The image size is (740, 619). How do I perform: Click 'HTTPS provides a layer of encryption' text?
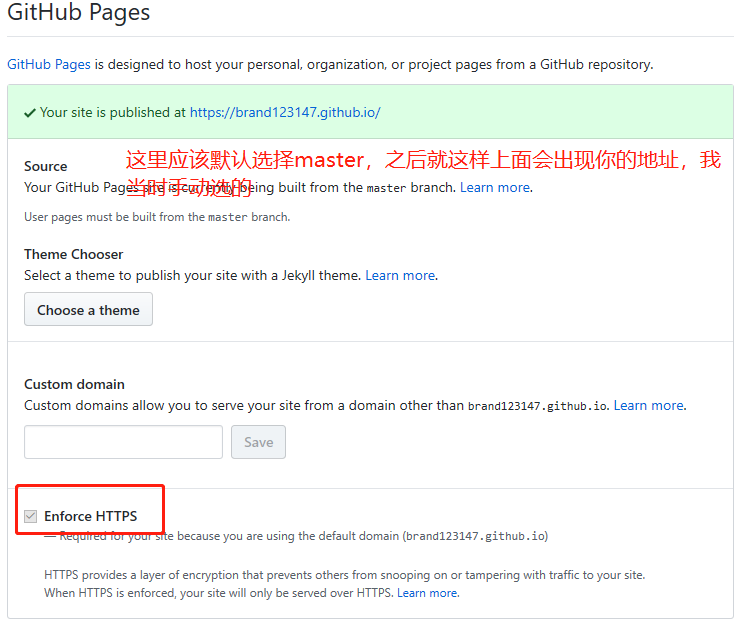tap(345, 575)
